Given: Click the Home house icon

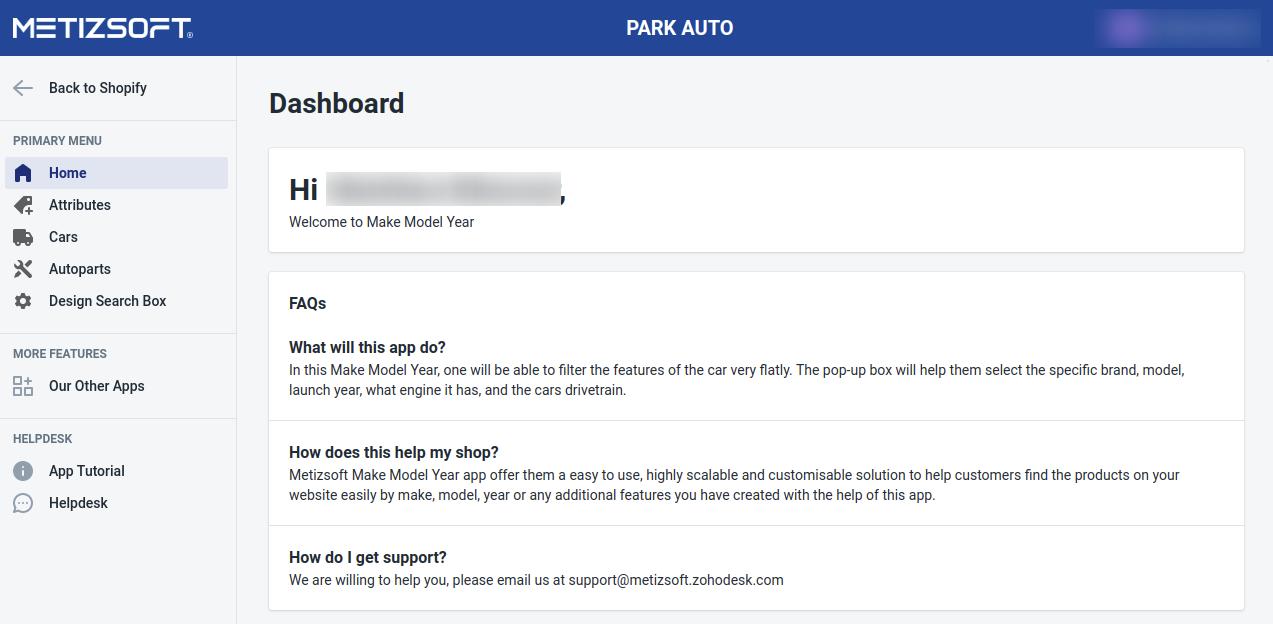Looking at the screenshot, I should [x=23, y=173].
